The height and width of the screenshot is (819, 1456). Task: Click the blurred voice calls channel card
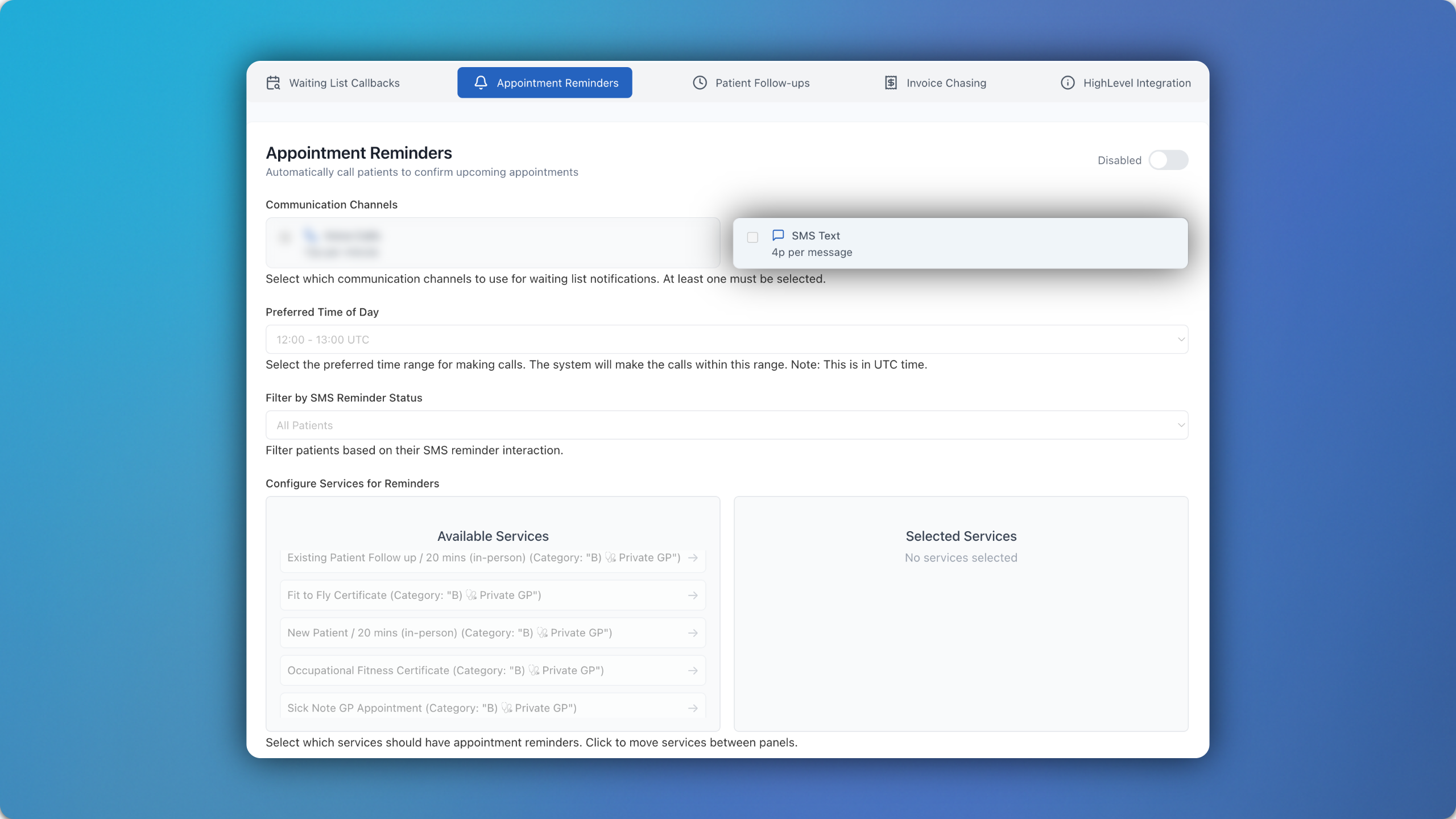pyautogui.click(x=493, y=243)
